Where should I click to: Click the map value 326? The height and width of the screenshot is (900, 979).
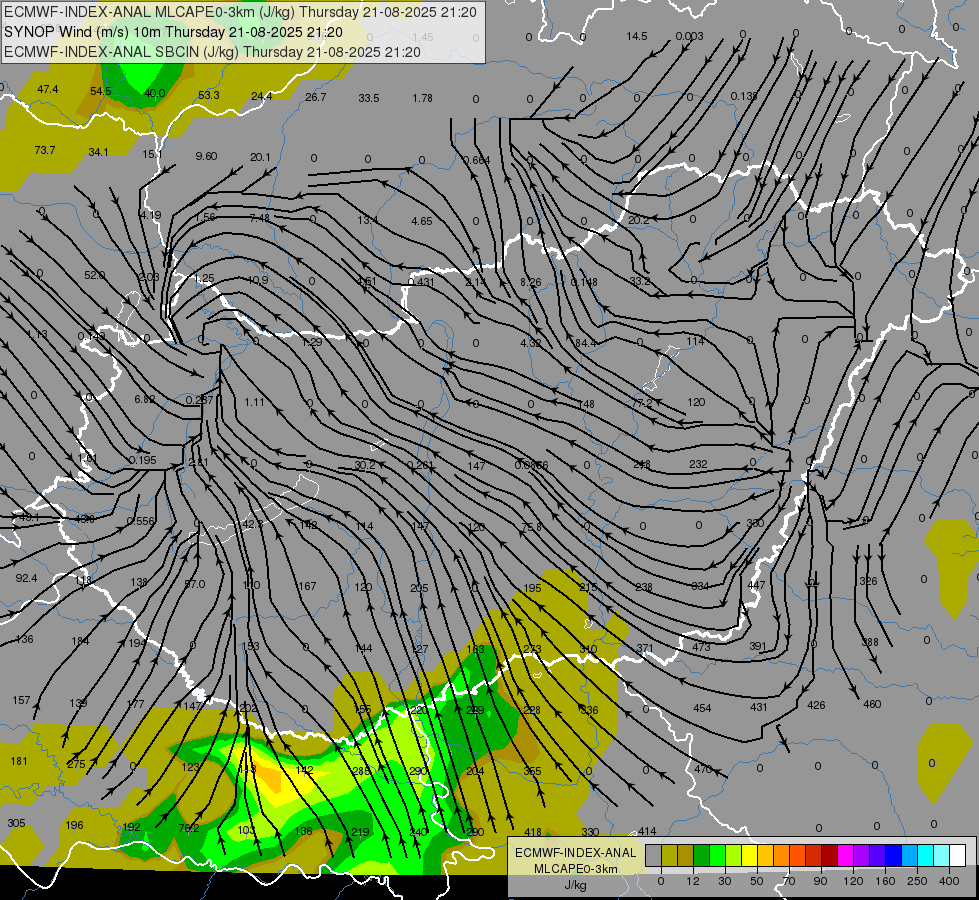tap(868, 581)
